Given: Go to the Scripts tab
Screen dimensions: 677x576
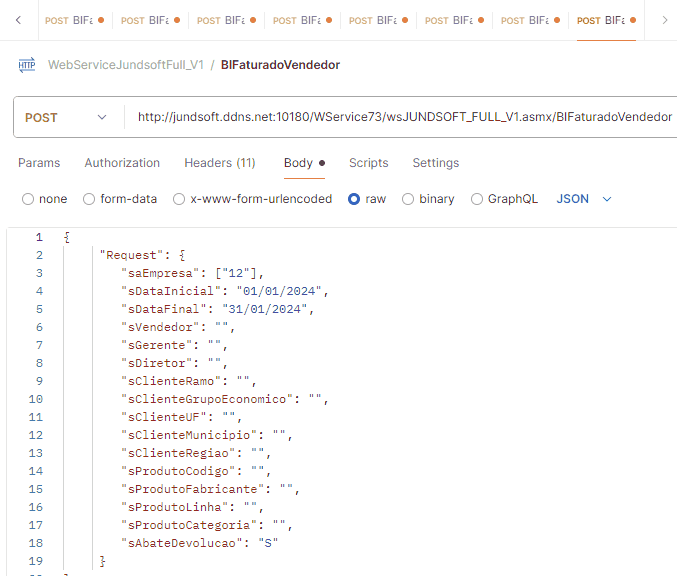Looking at the screenshot, I should coord(368,163).
